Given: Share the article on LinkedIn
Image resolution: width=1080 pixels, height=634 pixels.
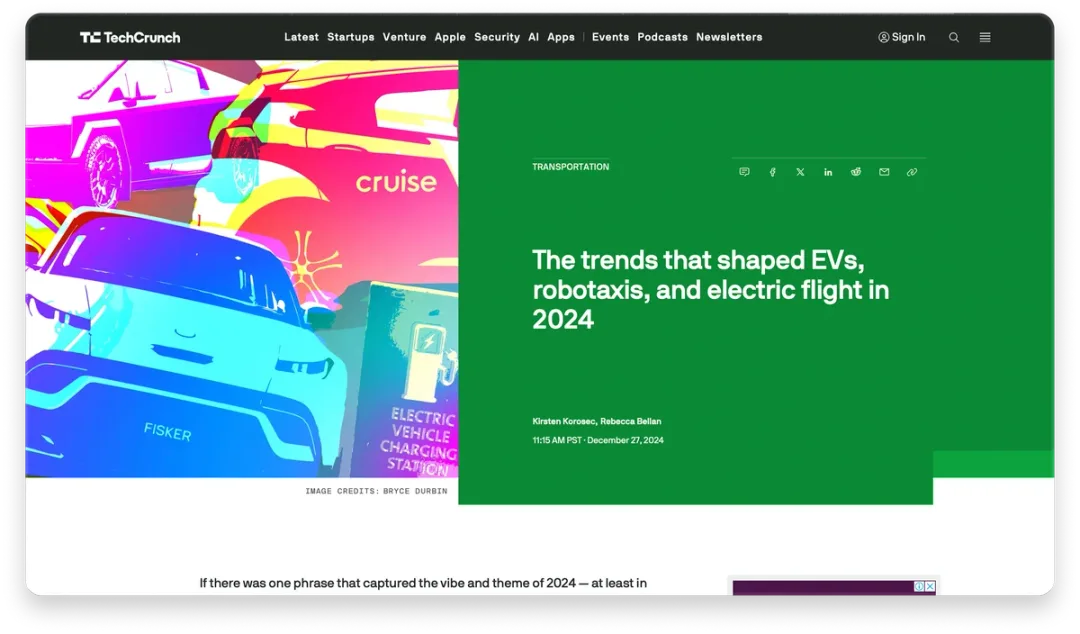Looking at the screenshot, I should pos(828,172).
